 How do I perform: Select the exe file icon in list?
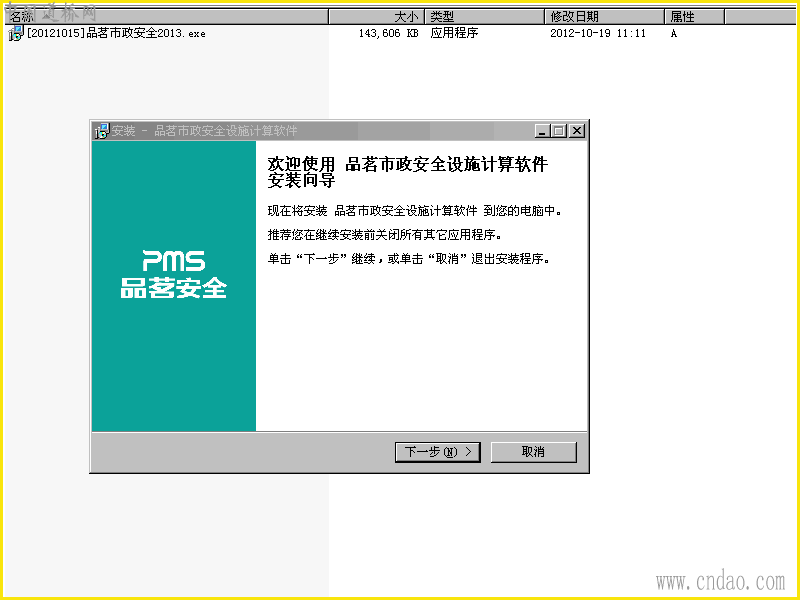[16, 34]
